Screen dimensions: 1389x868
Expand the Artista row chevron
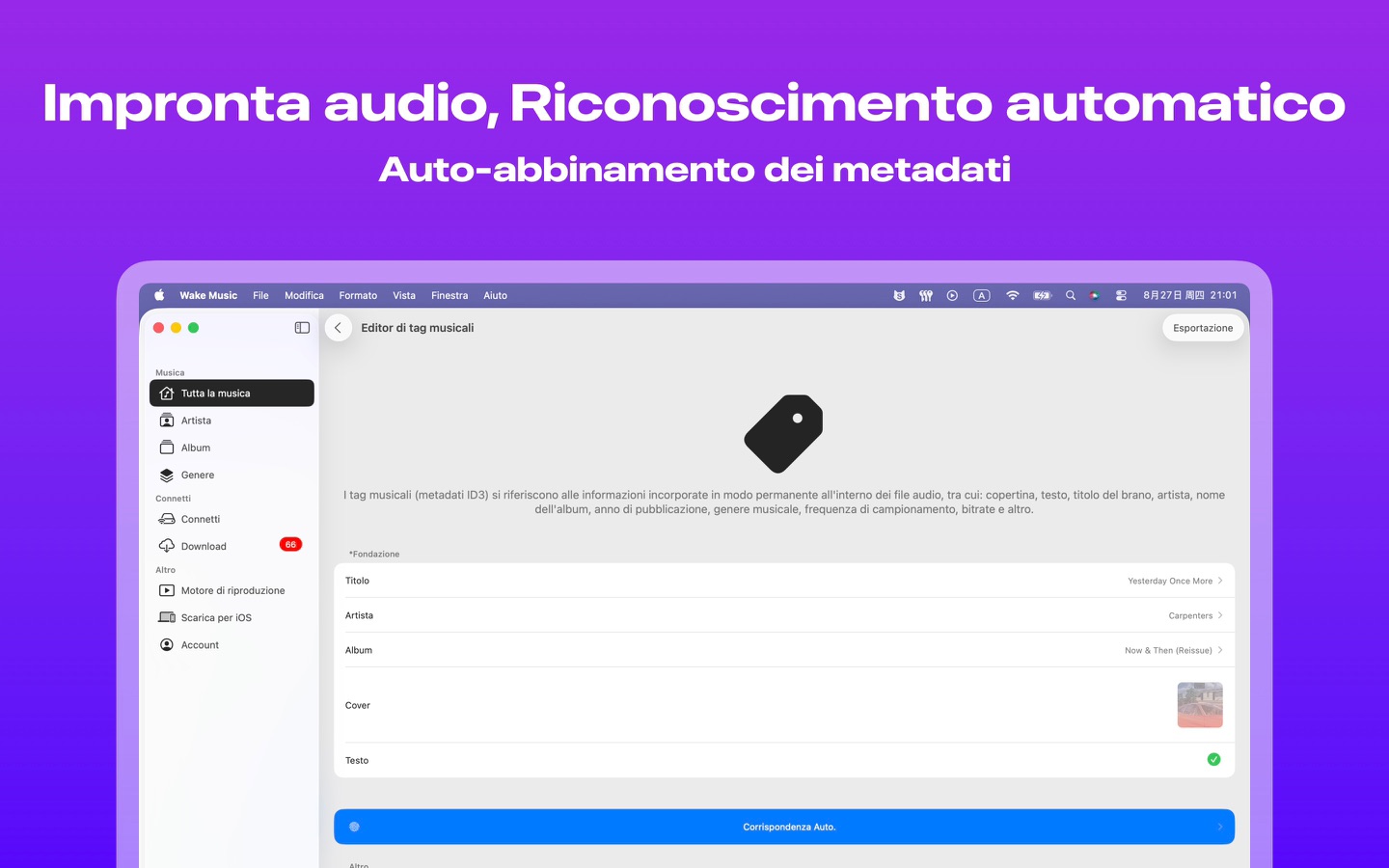[x=1220, y=615]
